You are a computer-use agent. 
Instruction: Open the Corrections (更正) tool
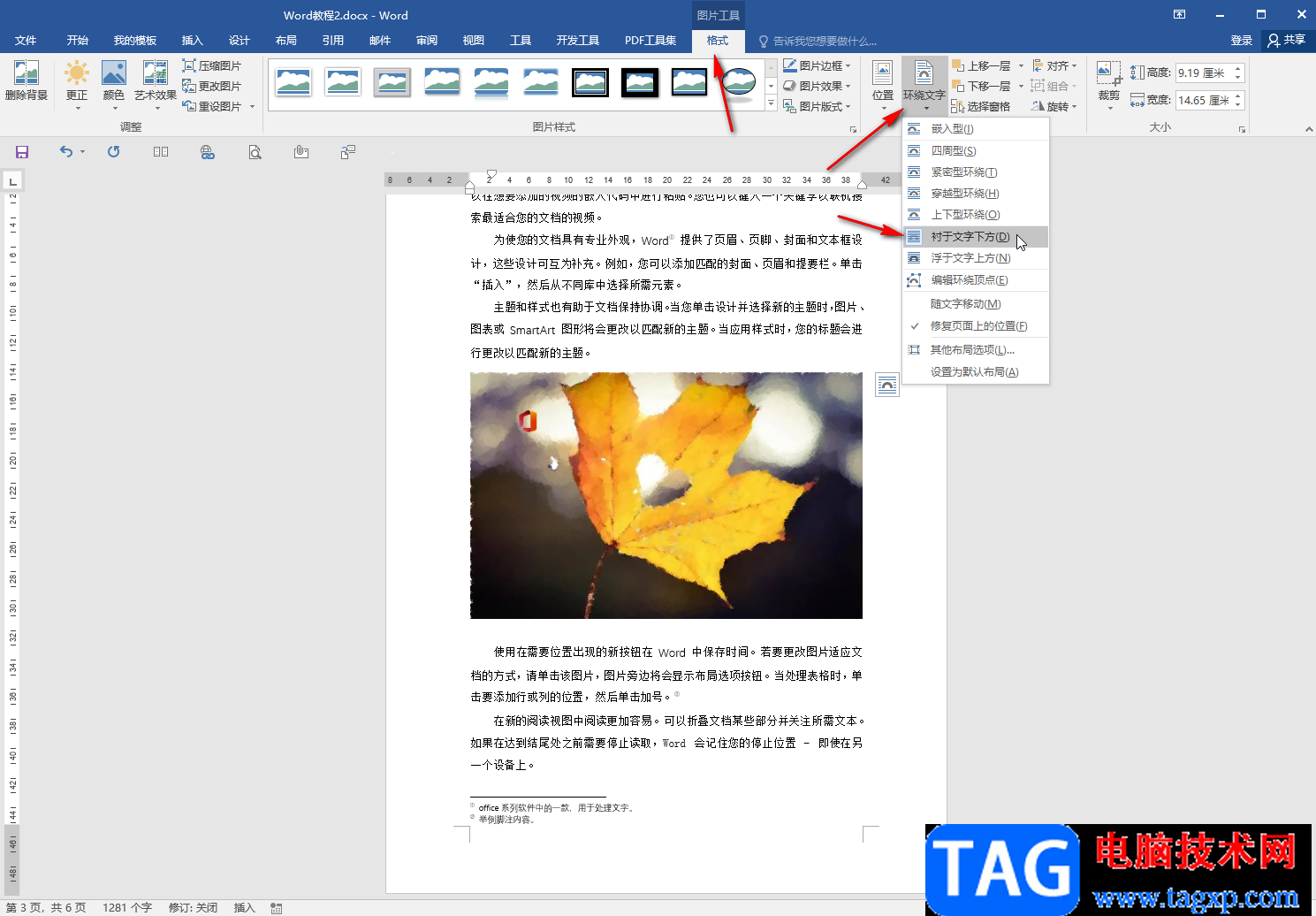point(77,85)
